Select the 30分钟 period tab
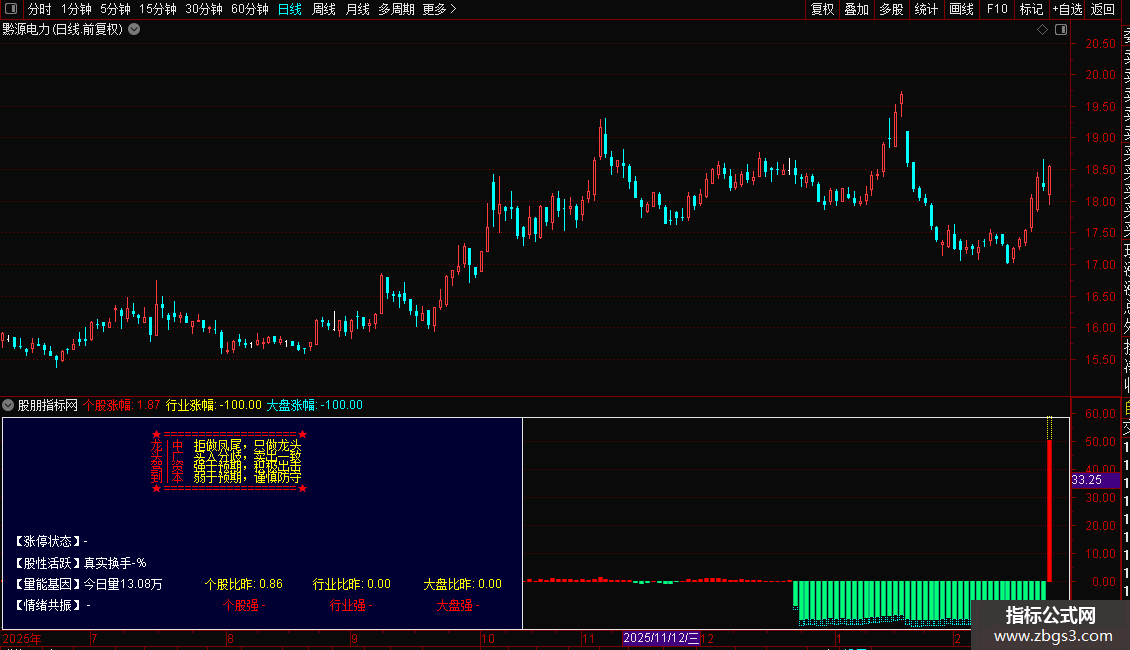Image resolution: width=1130 pixels, height=650 pixels. [x=204, y=9]
